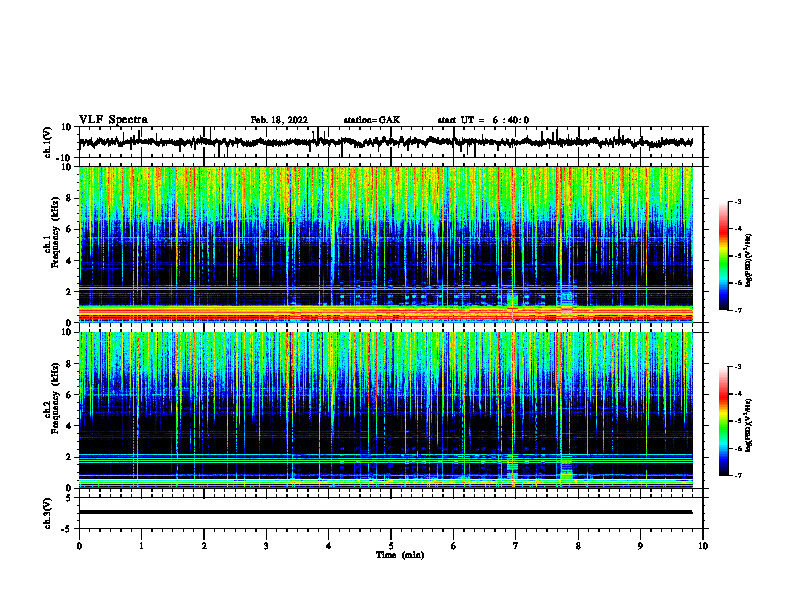Image resolution: width=792 pixels, height=612 pixels.
Task: Click the "-3" label on ch.2 color bar
Action: pos(737,367)
